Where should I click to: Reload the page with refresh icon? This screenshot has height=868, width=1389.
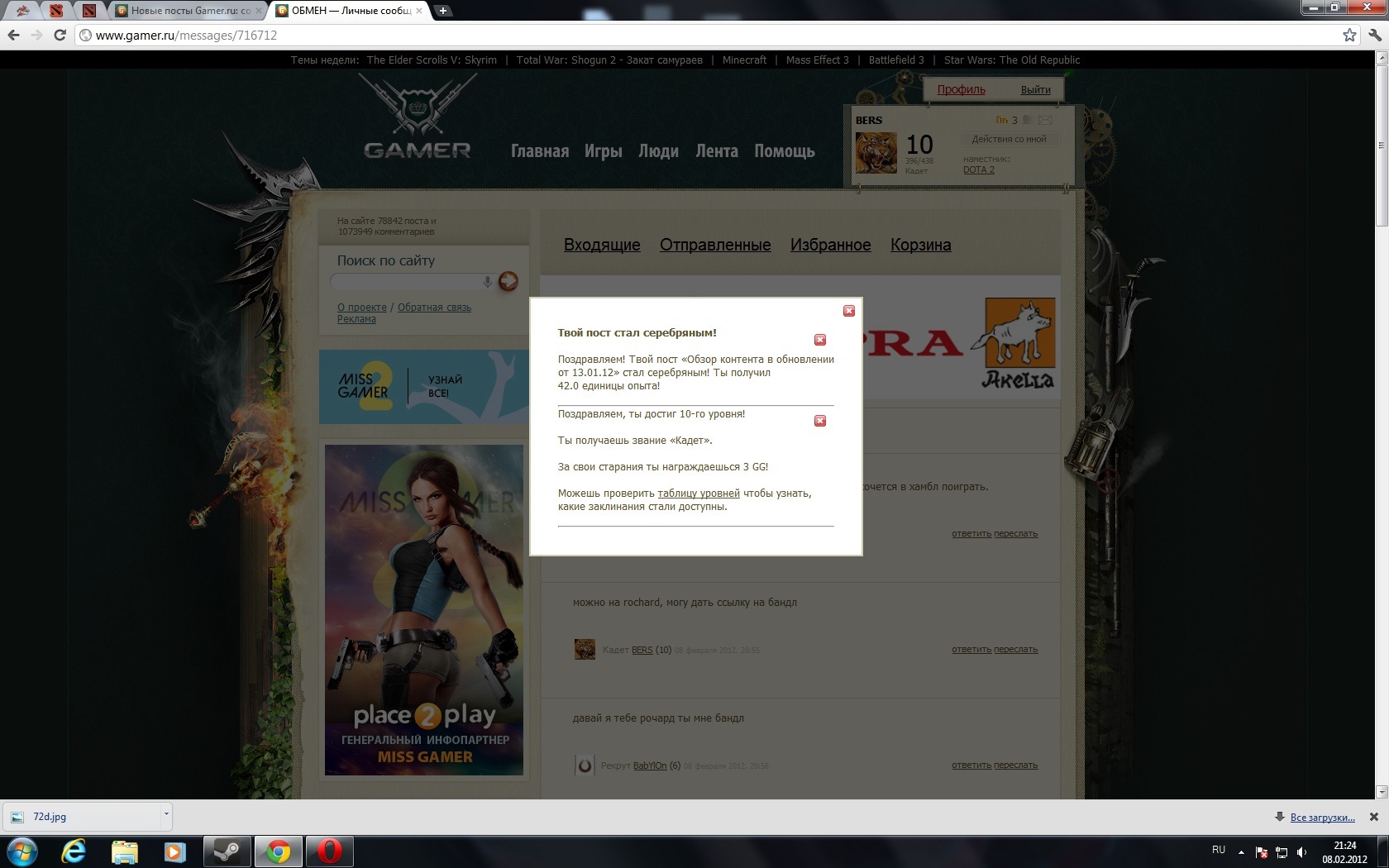click(x=60, y=35)
